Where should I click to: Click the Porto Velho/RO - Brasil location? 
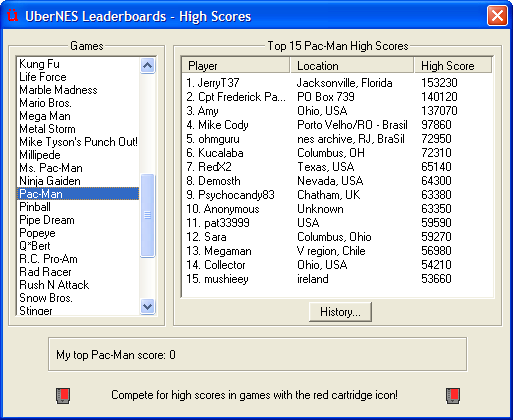pos(352,125)
